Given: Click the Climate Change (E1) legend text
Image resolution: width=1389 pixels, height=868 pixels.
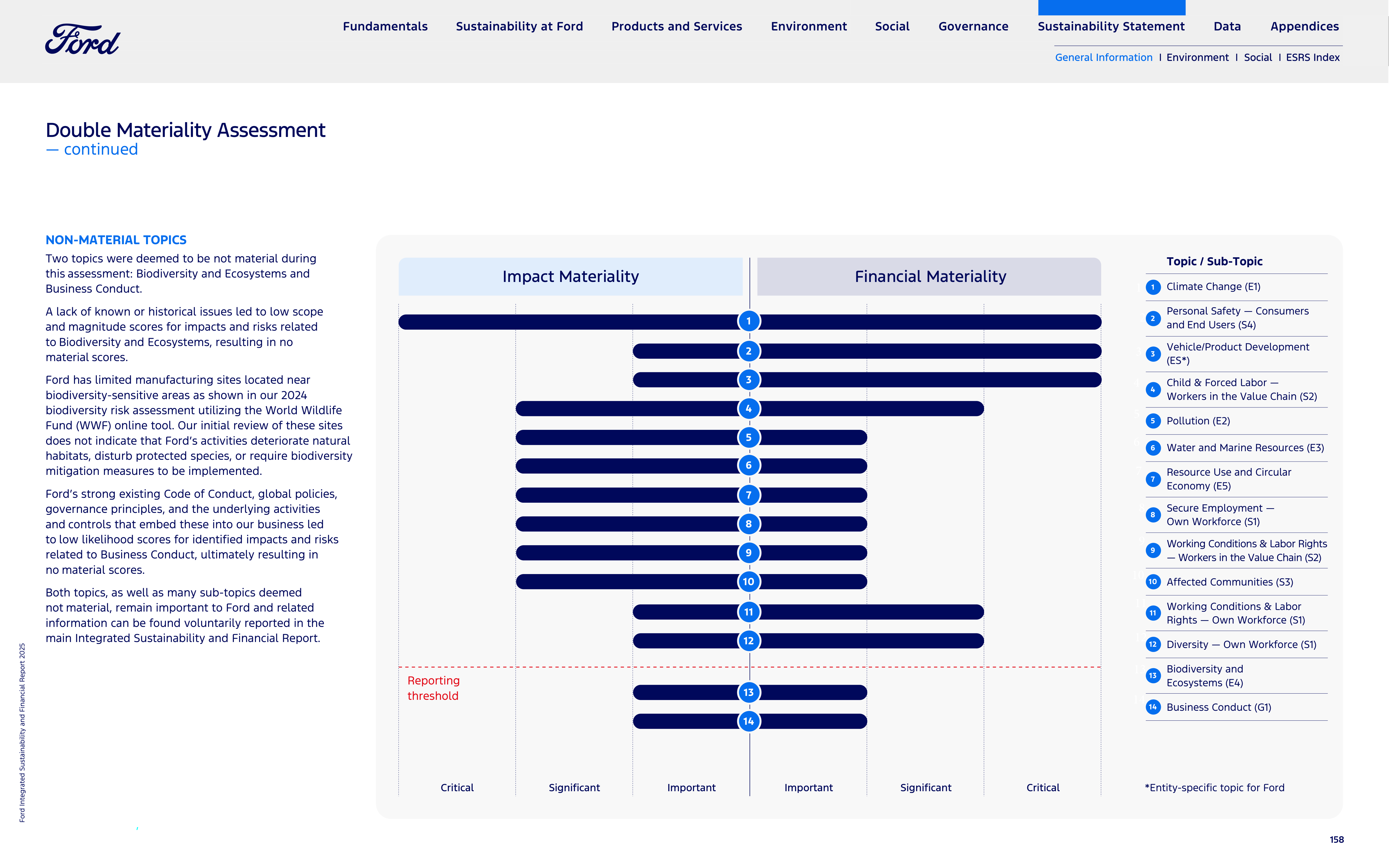Looking at the screenshot, I should (1213, 287).
